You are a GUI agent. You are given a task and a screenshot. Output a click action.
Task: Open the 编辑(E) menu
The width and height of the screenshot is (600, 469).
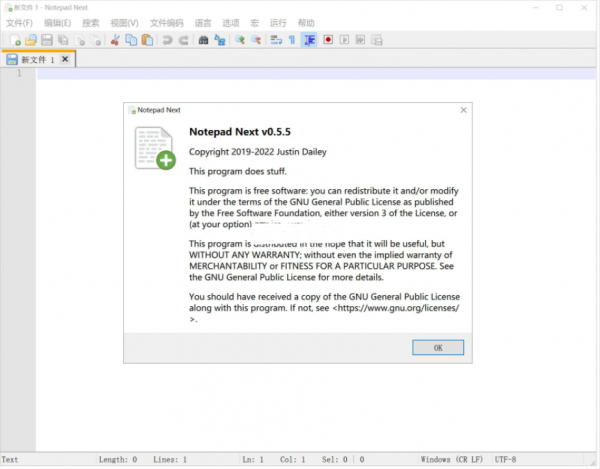tap(57, 23)
